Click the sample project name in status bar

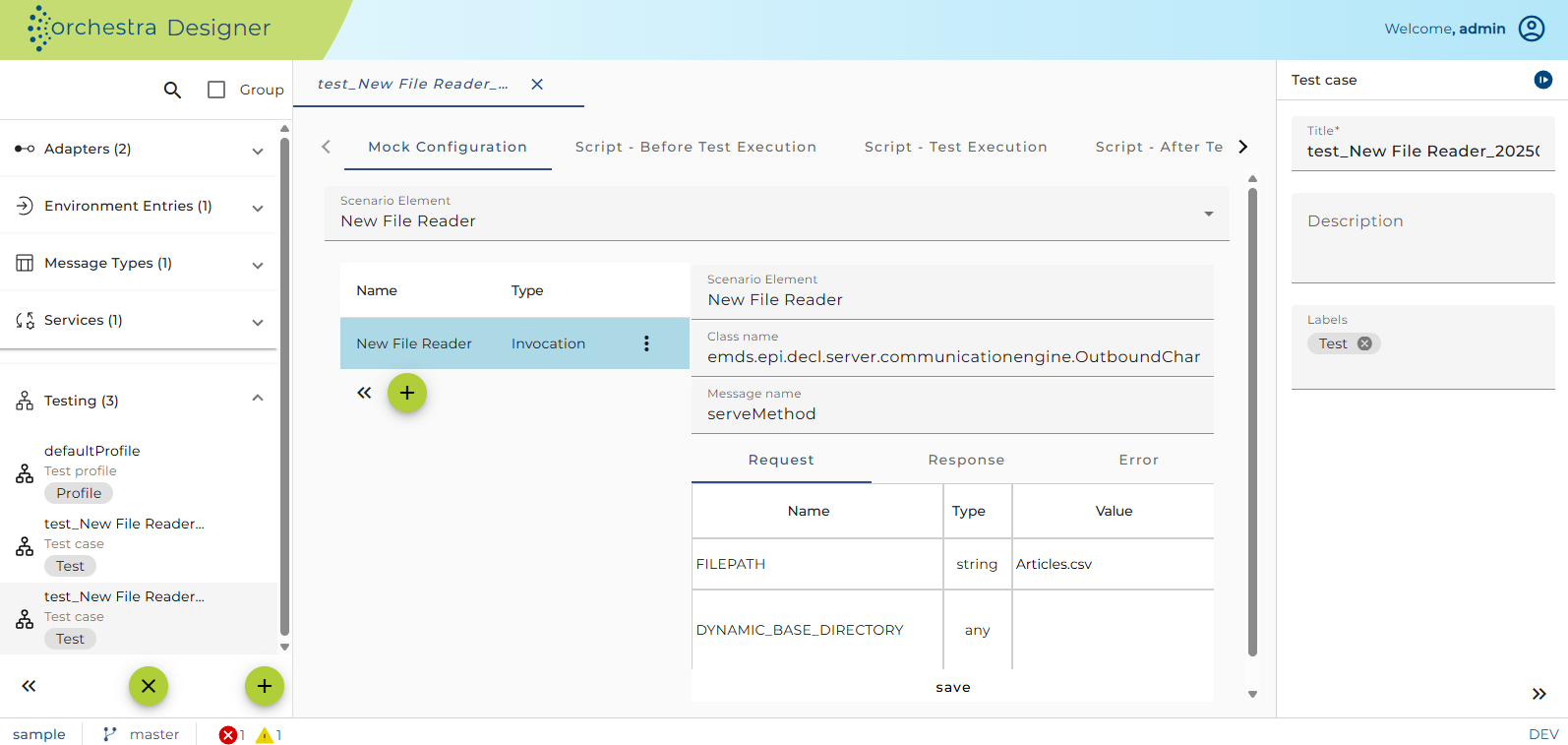click(x=39, y=734)
